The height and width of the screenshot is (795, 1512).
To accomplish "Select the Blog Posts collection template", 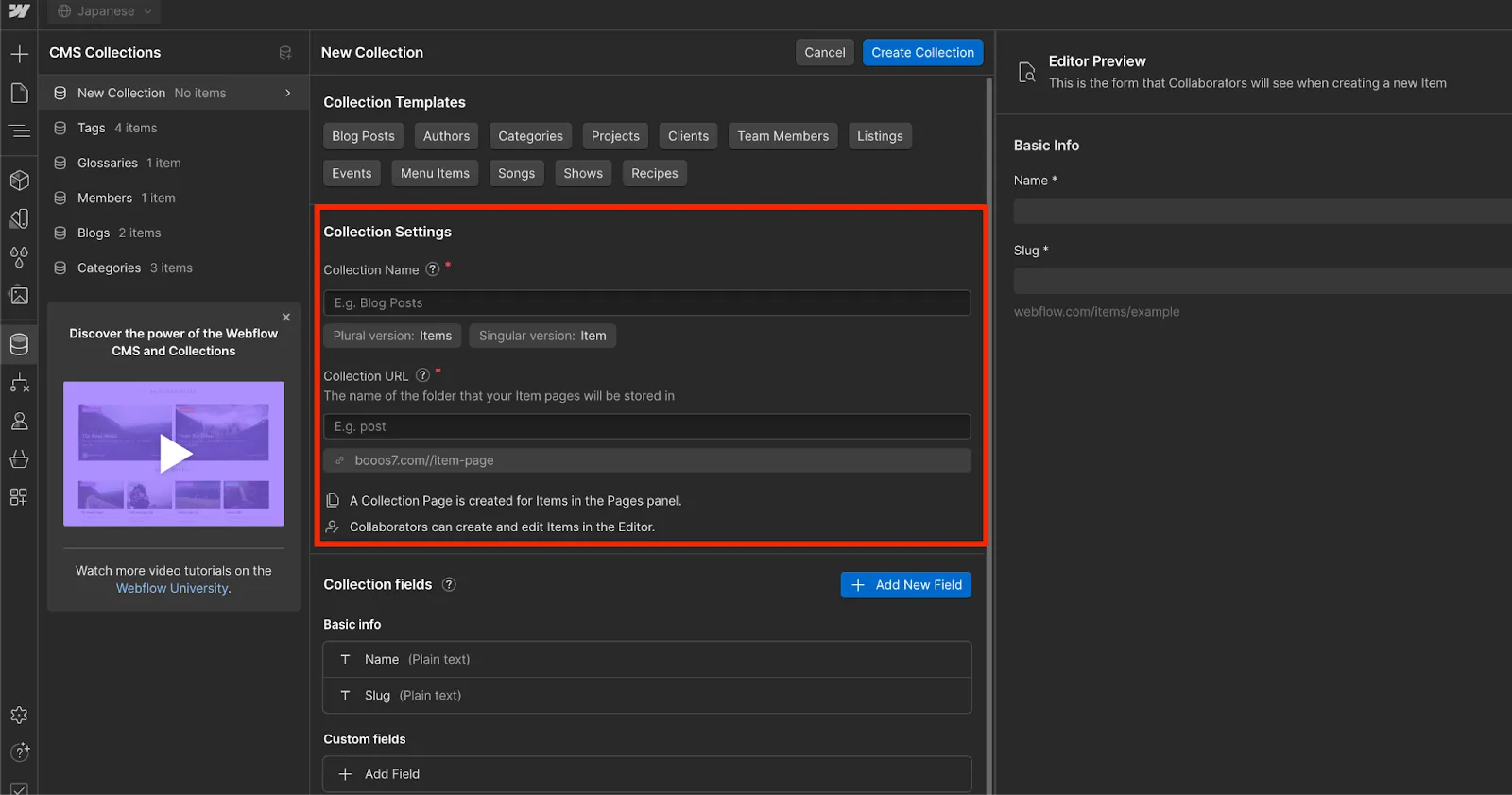I will (x=363, y=136).
